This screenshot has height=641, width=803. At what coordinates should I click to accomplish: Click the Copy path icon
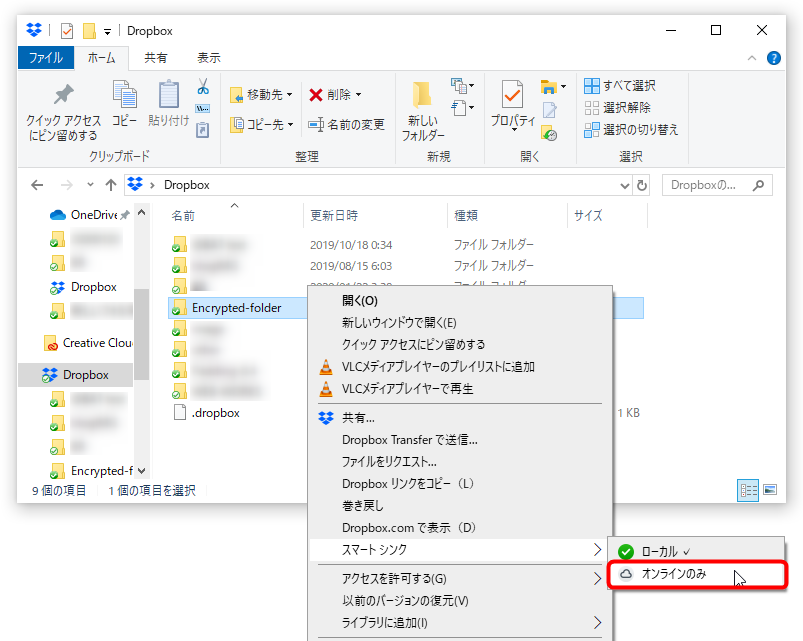click(x=203, y=109)
